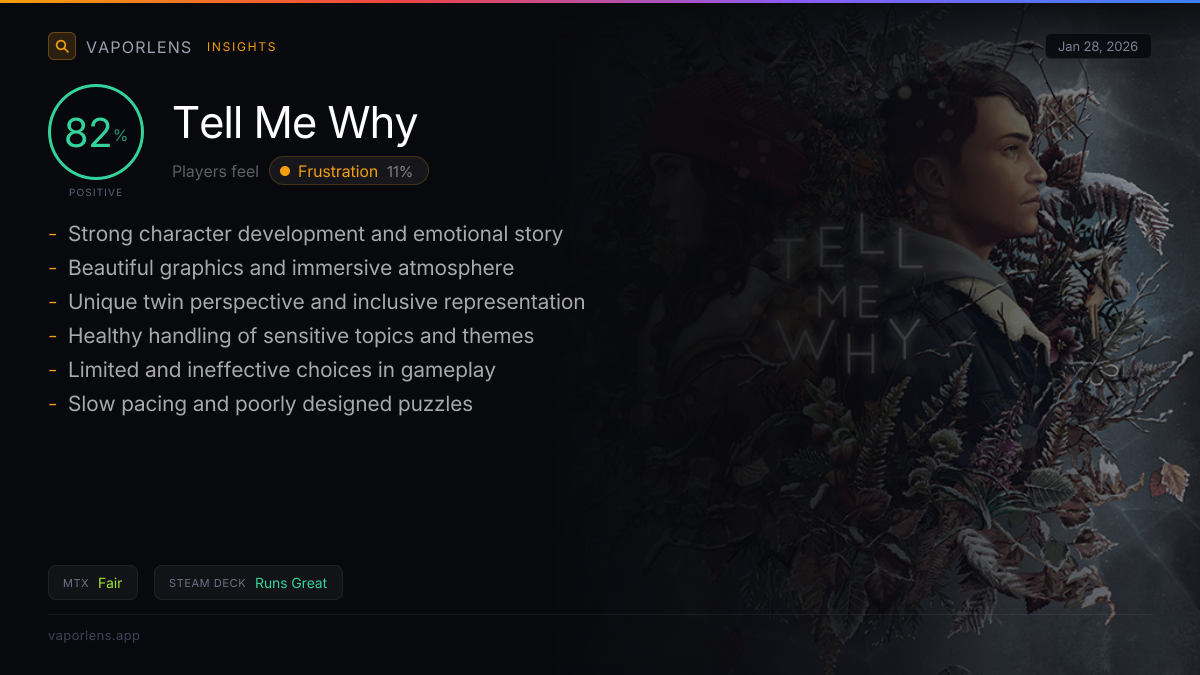Select 'Strong character development and emotional story' point
This screenshot has width=1200, height=675.
click(315, 234)
